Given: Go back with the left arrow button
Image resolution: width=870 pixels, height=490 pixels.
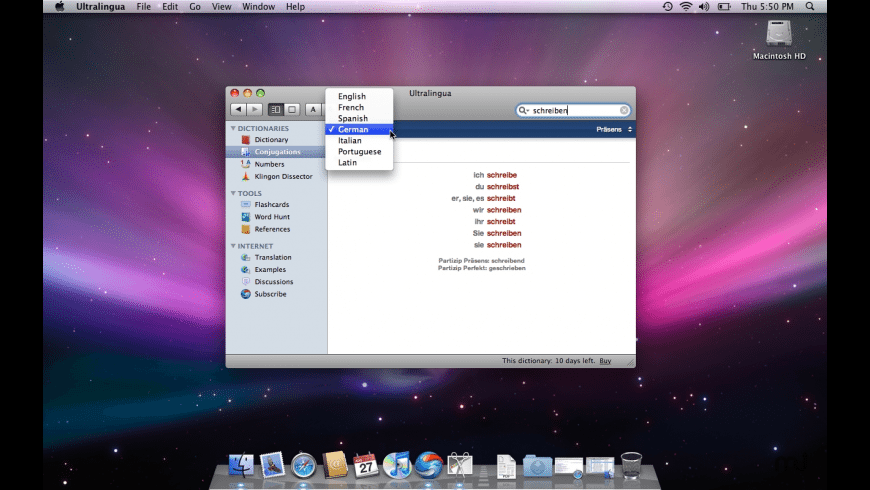Looking at the screenshot, I should pyautogui.click(x=238, y=110).
